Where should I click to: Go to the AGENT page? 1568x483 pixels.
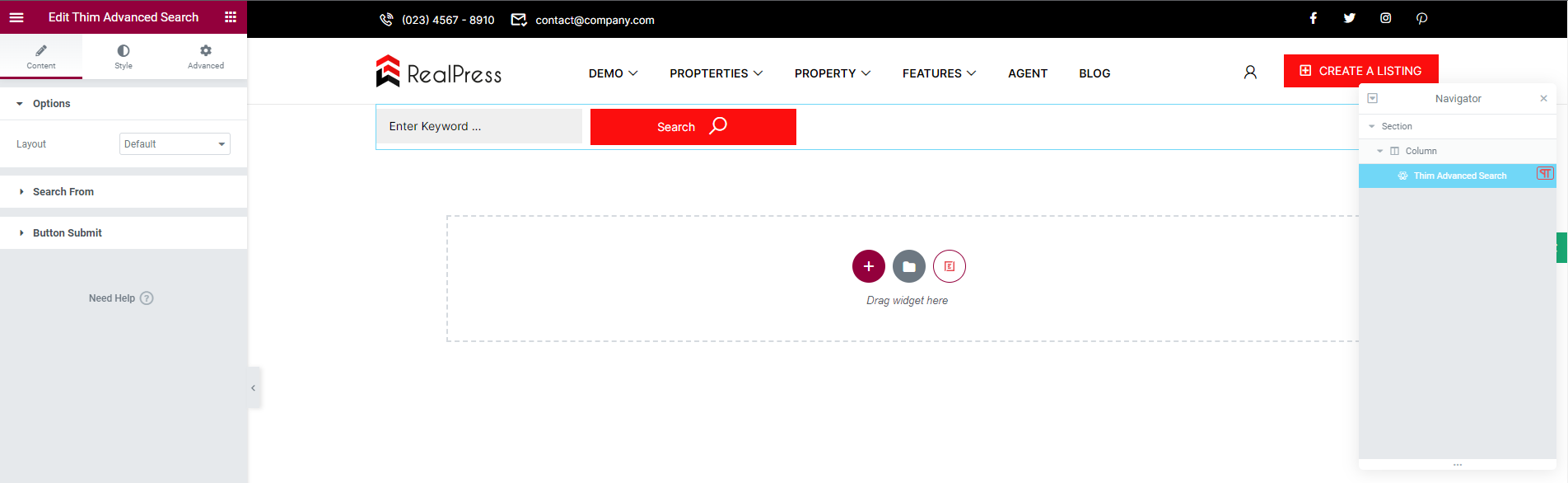pyautogui.click(x=1028, y=73)
